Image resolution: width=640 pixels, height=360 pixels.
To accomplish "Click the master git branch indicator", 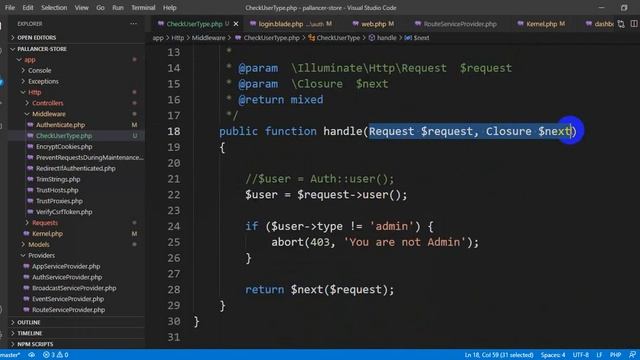I will click(x=10, y=355).
